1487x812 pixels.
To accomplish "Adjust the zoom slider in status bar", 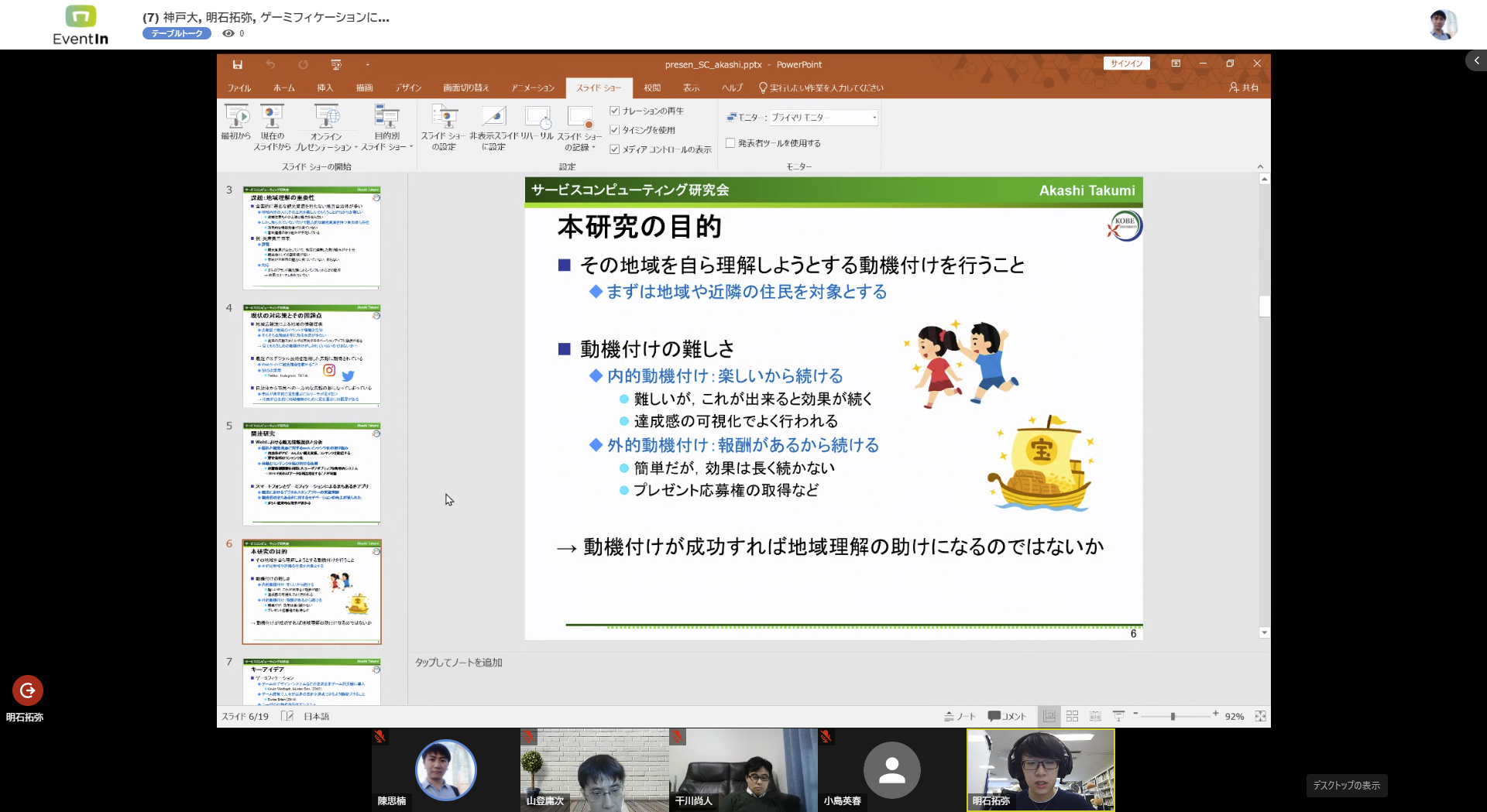I will [1173, 716].
